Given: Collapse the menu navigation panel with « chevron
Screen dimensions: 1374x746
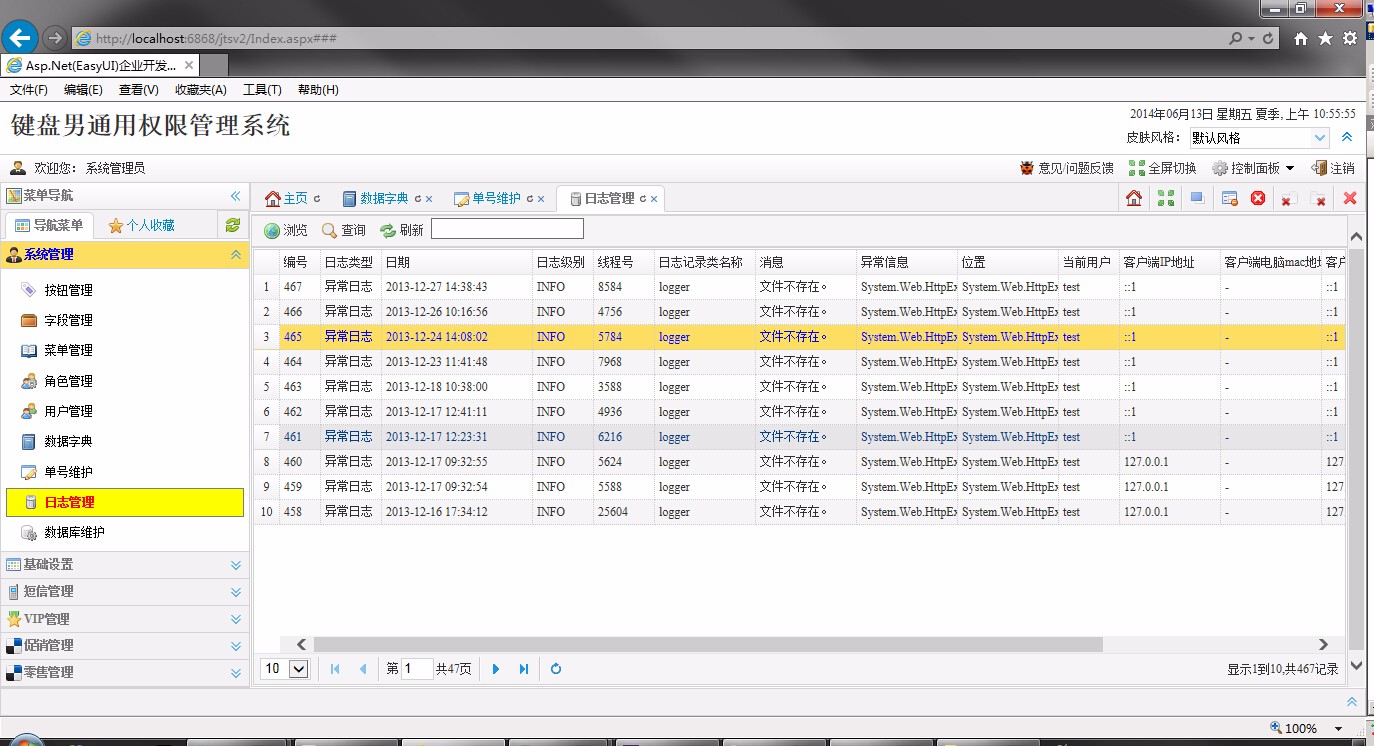Looking at the screenshot, I should click(x=237, y=195).
